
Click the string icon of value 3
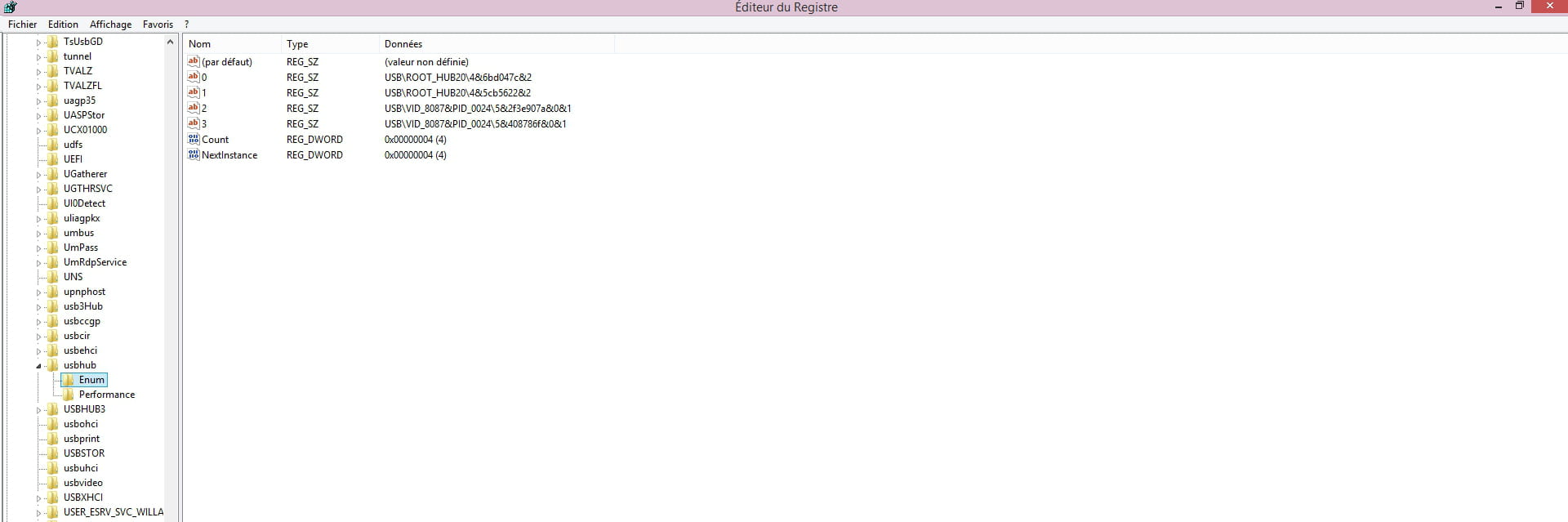pos(194,123)
